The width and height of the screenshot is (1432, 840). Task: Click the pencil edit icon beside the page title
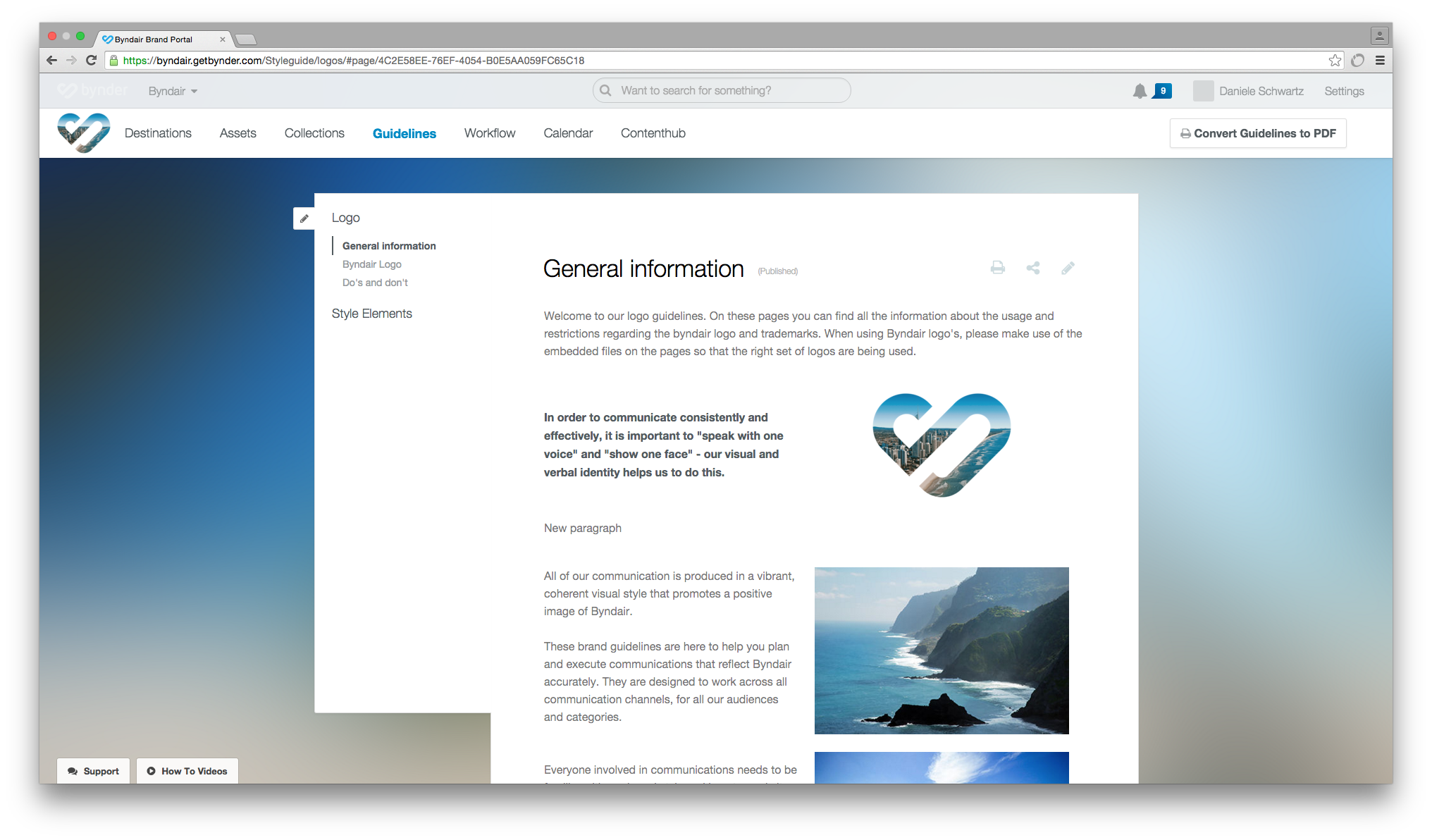click(1068, 268)
